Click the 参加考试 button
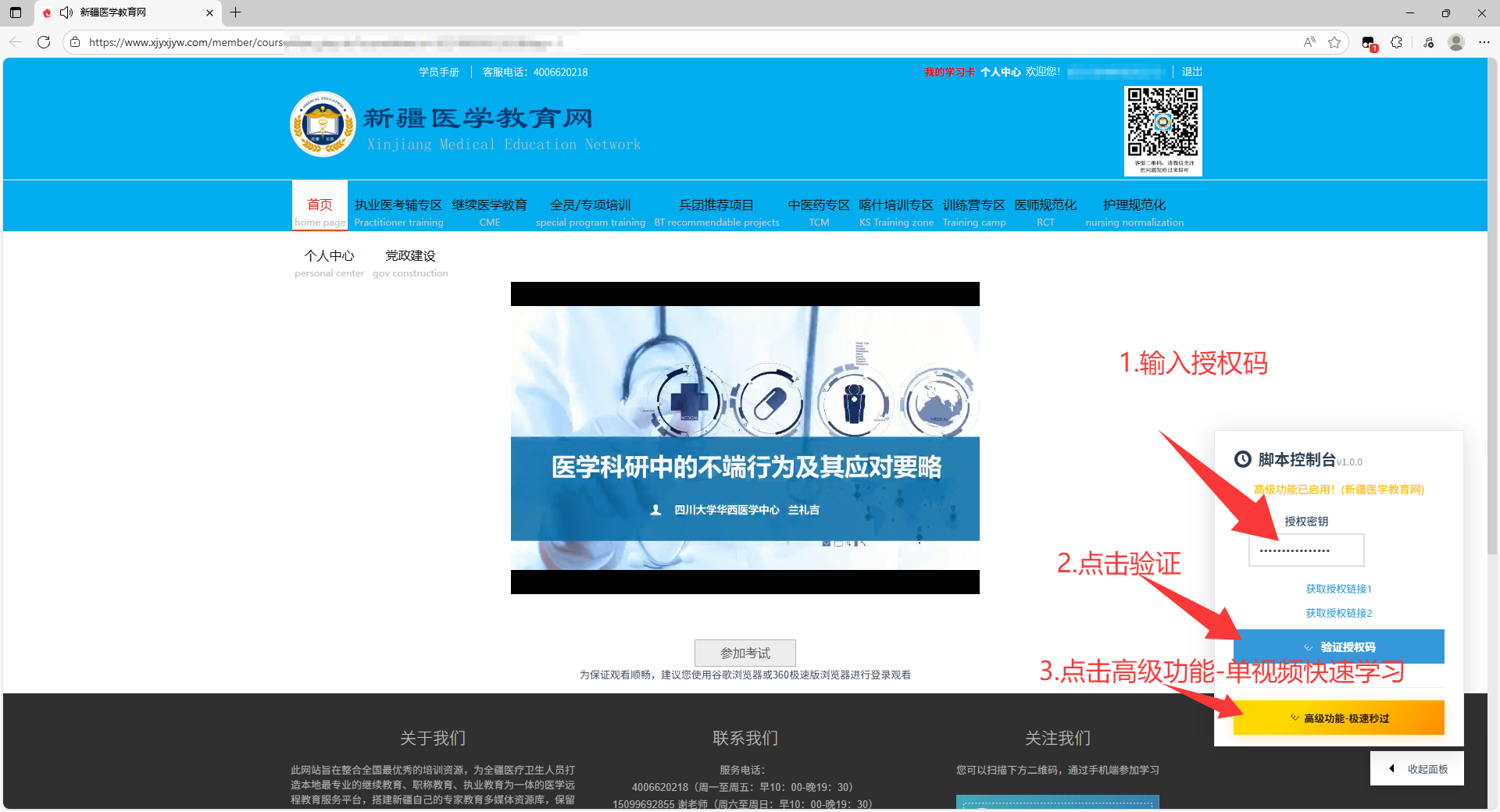 click(x=745, y=653)
